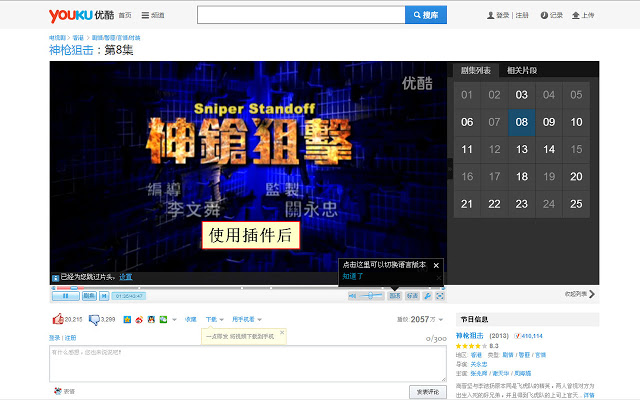Select episode 25
Image resolution: width=640 pixels, height=400 pixels.
click(x=576, y=204)
